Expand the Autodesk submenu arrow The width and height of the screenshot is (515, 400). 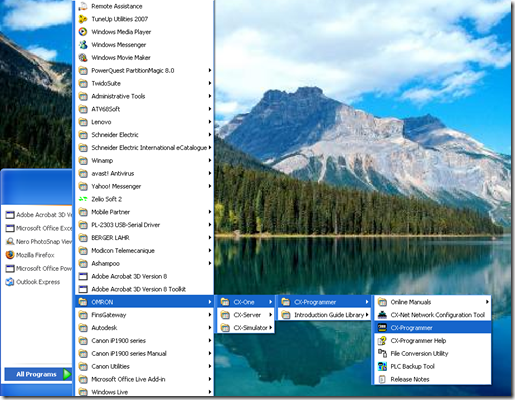click(210, 328)
